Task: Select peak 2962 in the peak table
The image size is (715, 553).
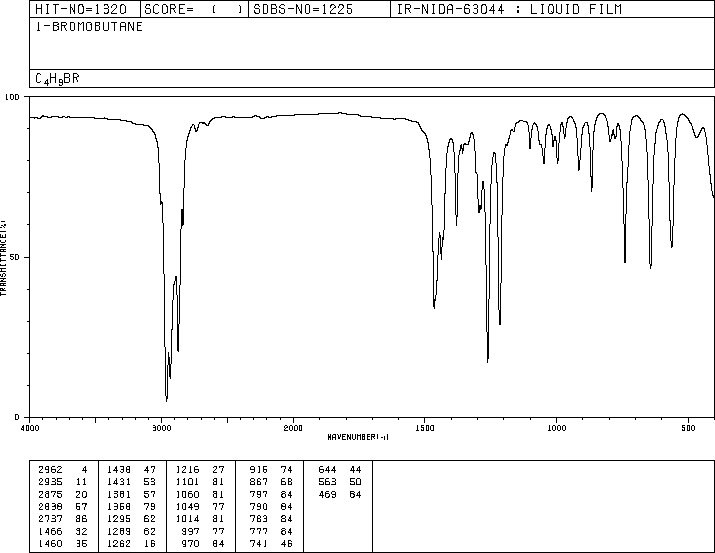Action: (x=51, y=470)
